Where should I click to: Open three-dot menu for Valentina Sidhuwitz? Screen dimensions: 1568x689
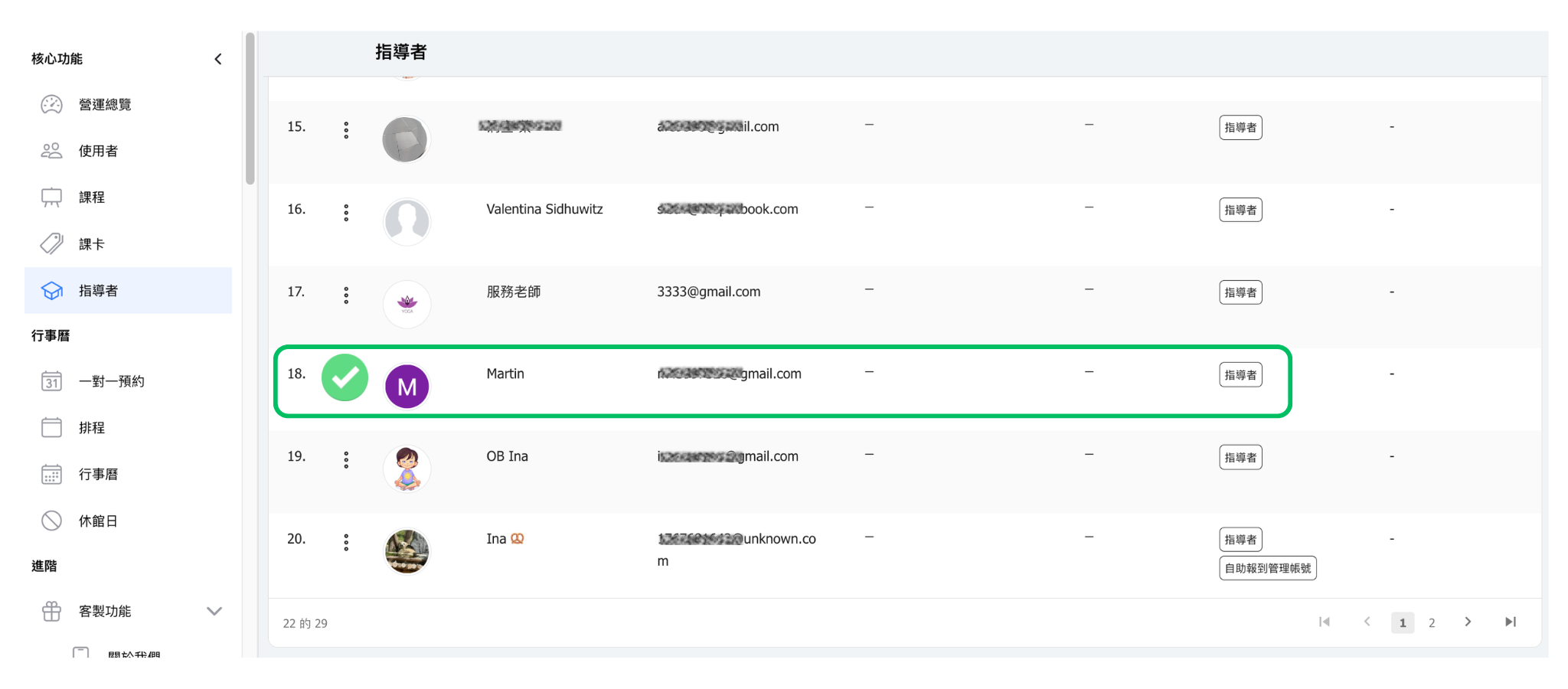pos(346,213)
